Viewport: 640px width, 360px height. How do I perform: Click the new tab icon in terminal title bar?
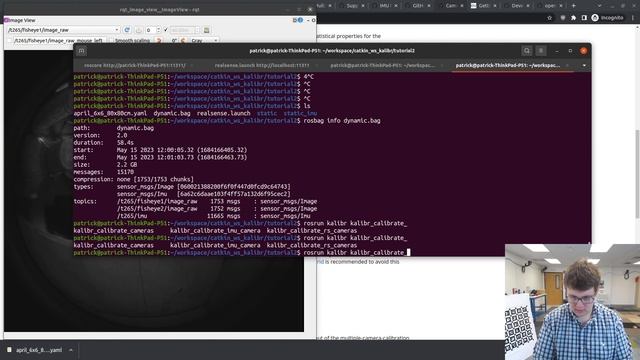point(81,51)
